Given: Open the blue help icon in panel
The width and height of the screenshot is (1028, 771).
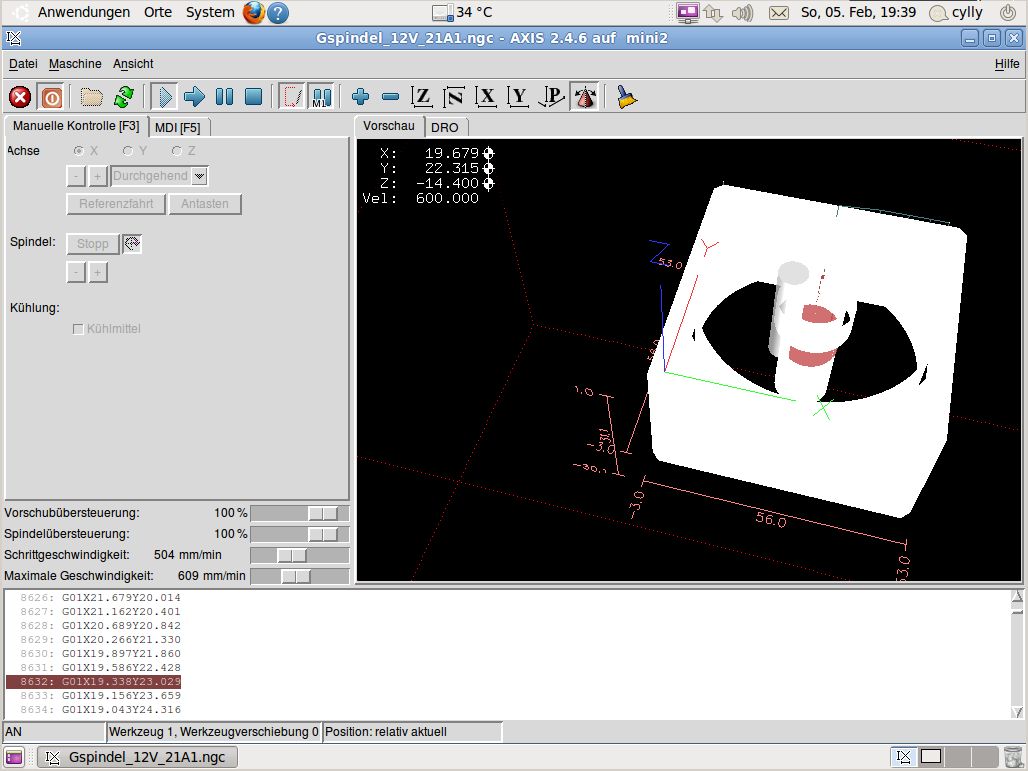Looking at the screenshot, I should (x=278, y=12).
